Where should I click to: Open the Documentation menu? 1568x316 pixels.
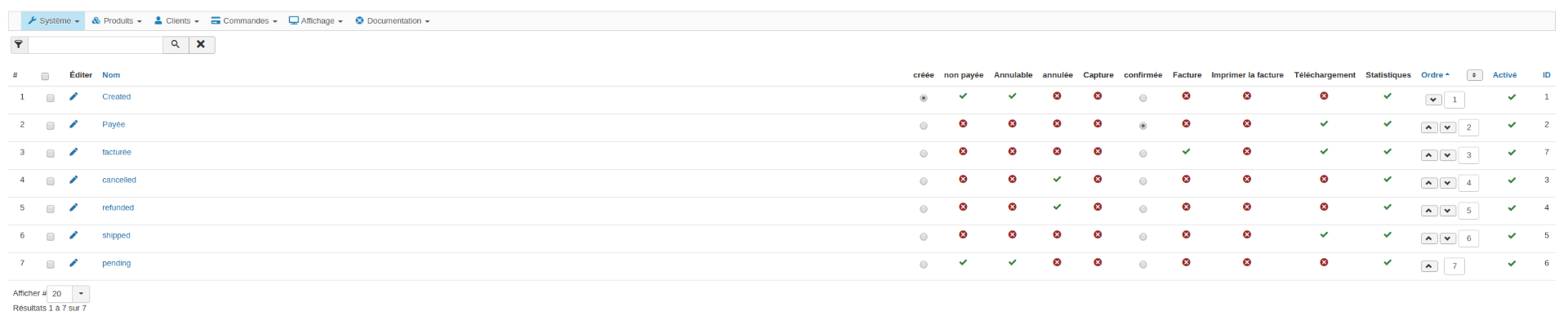pos(392,21)
